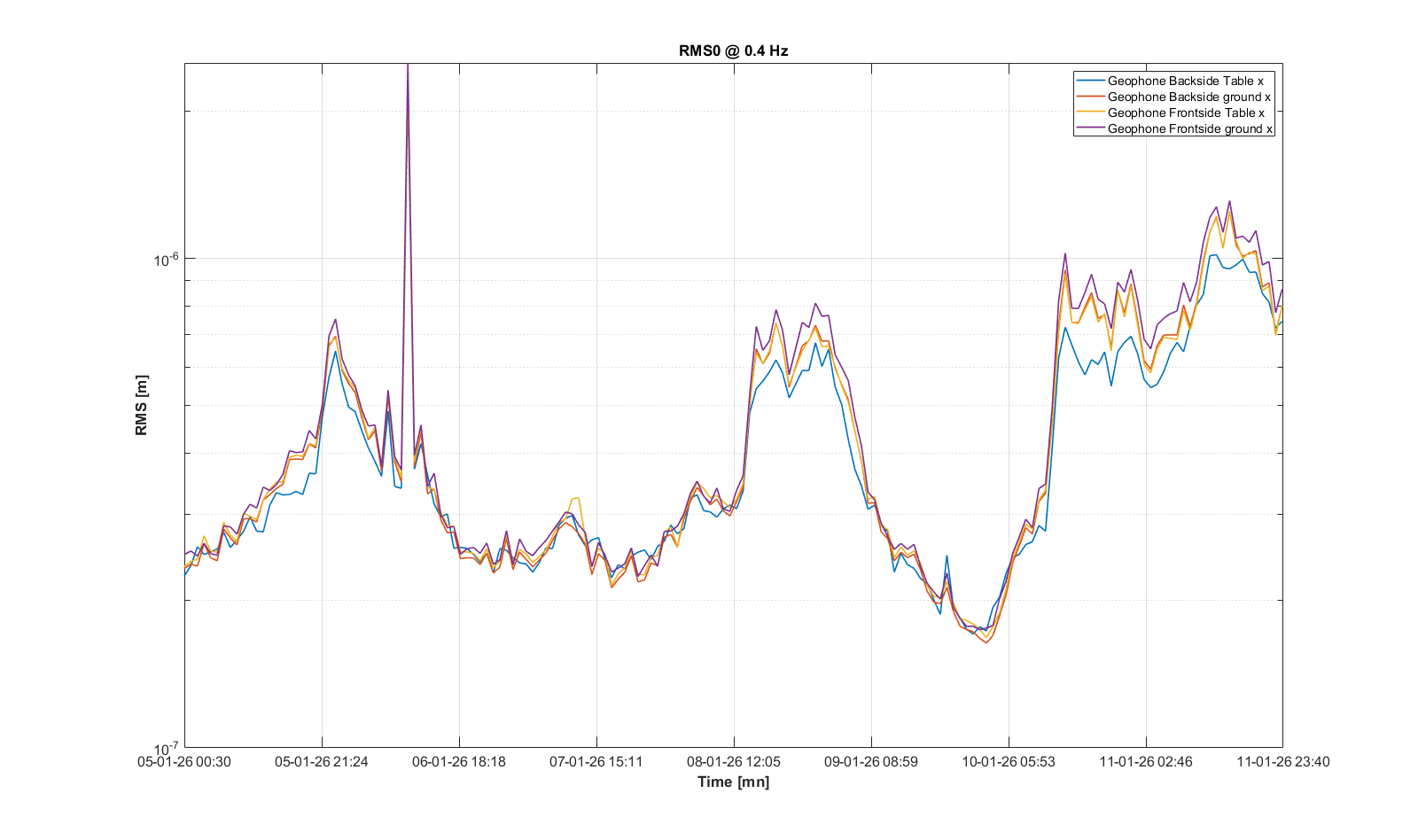Select legend entry Geophone Frontside ground x
The height and width of the screenshot is (840, 1418).
[1189, 128]
